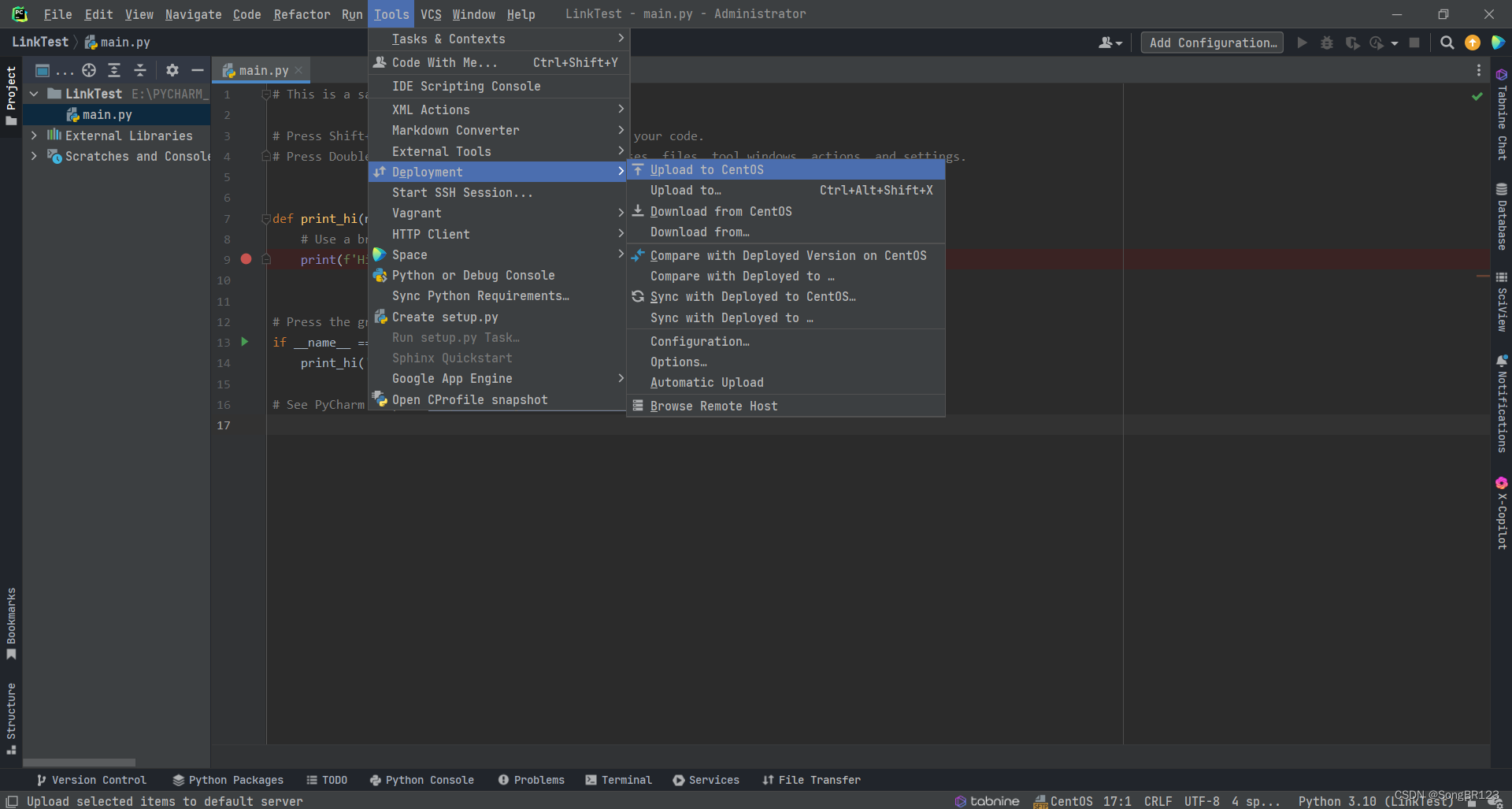Screen dimensions: 1512x809
Task: Open Project panel settings gear
Action: [x=172, y=70]
